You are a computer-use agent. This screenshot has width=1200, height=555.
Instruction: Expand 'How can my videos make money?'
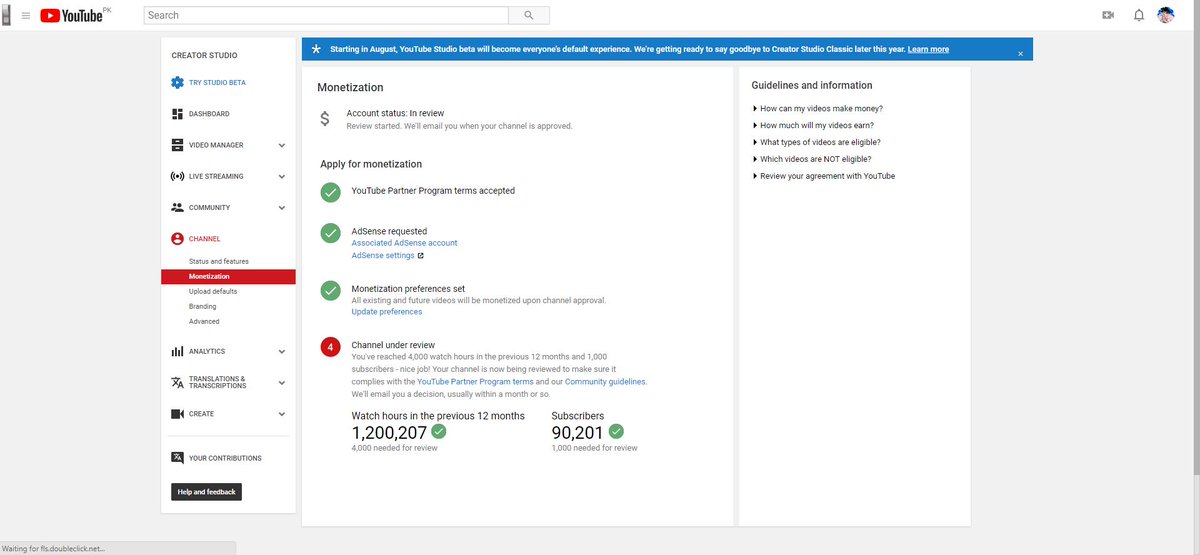click(817, 108)
